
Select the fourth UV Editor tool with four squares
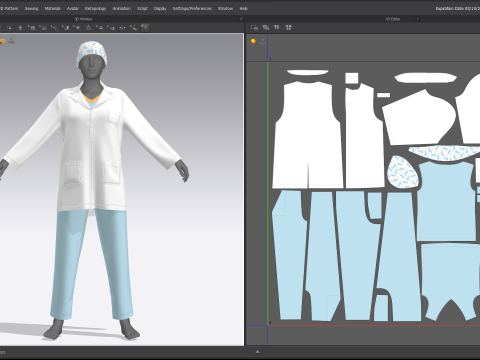click(289, 27)
